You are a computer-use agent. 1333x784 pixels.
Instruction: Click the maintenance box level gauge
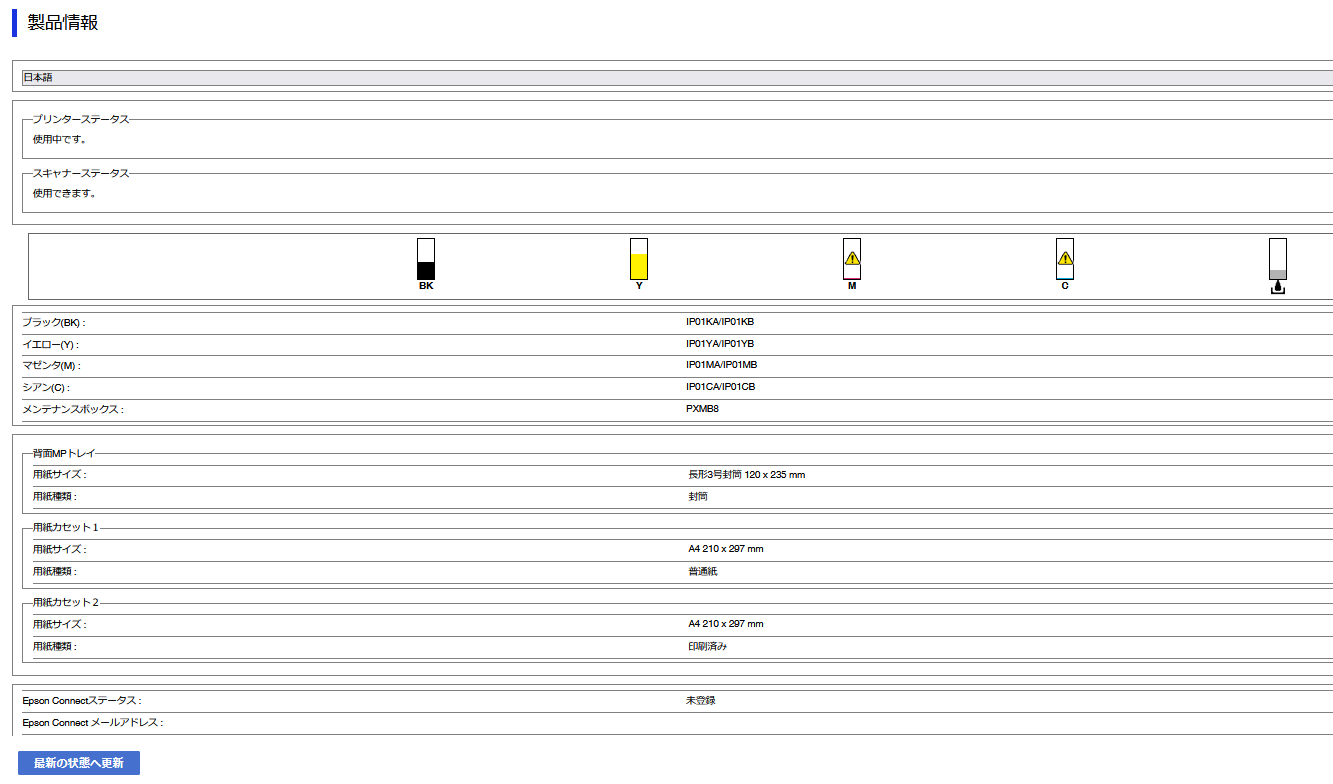coord(1277,259)
